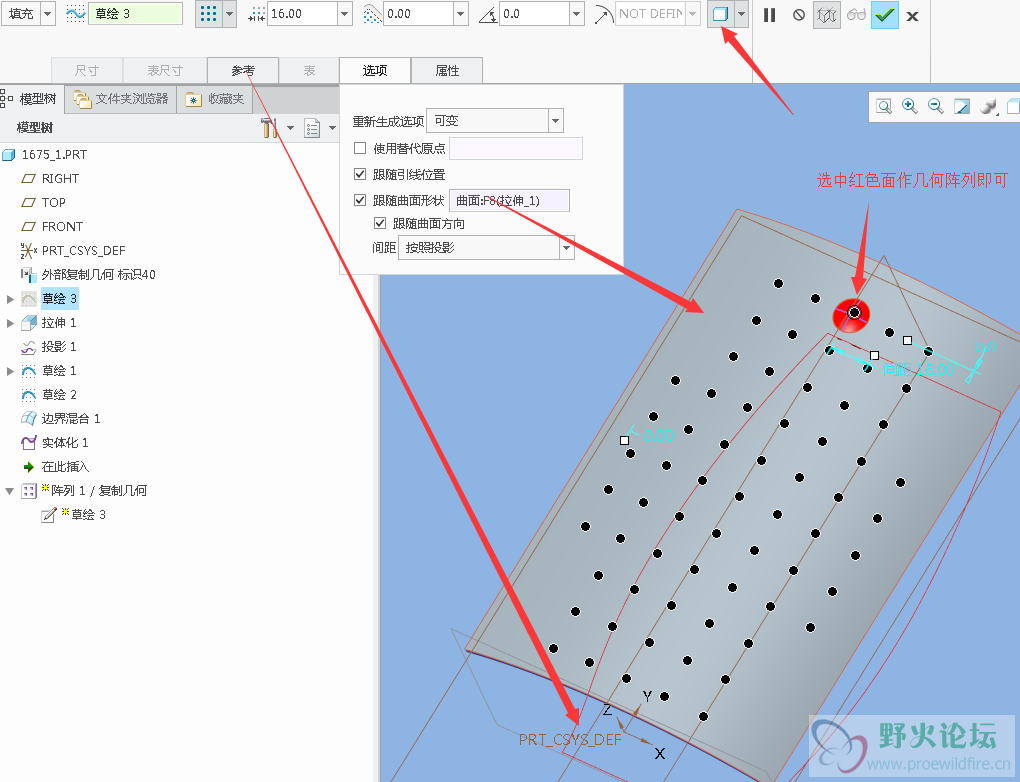
Task: Open the 间距 按照投影 dropdown
Action: [567, 247]
